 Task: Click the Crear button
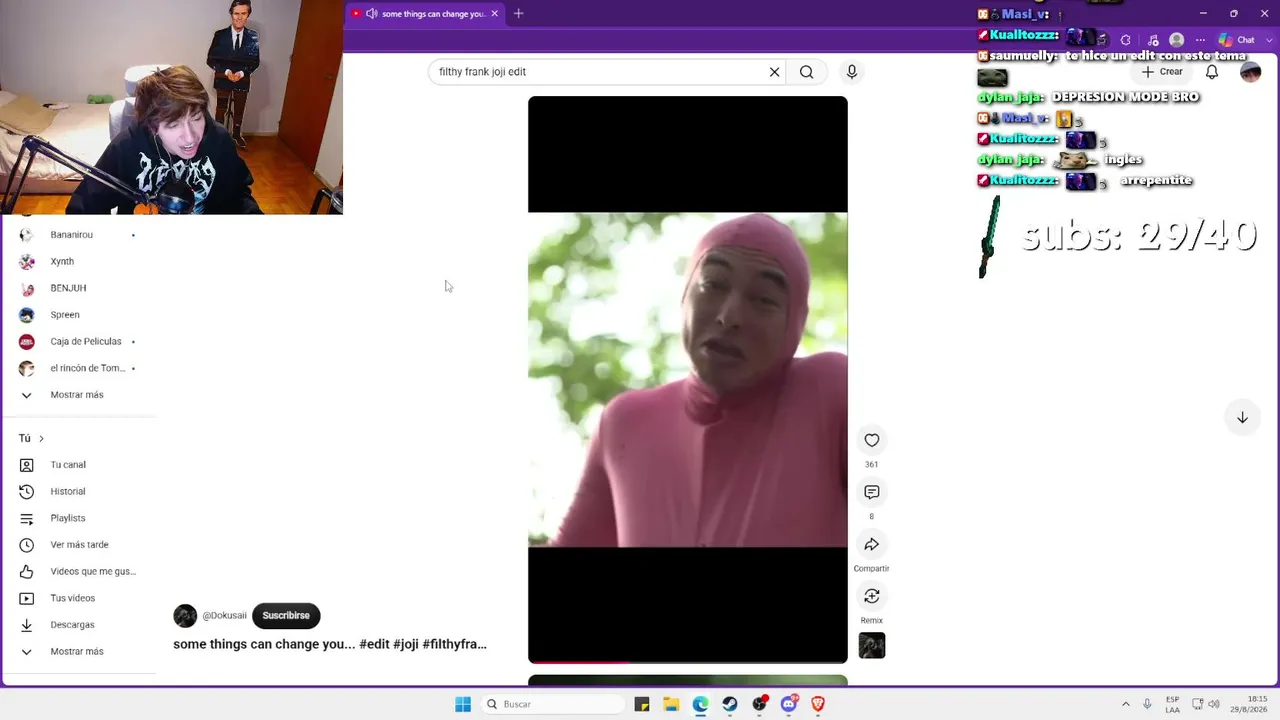tap(1163, 72)
